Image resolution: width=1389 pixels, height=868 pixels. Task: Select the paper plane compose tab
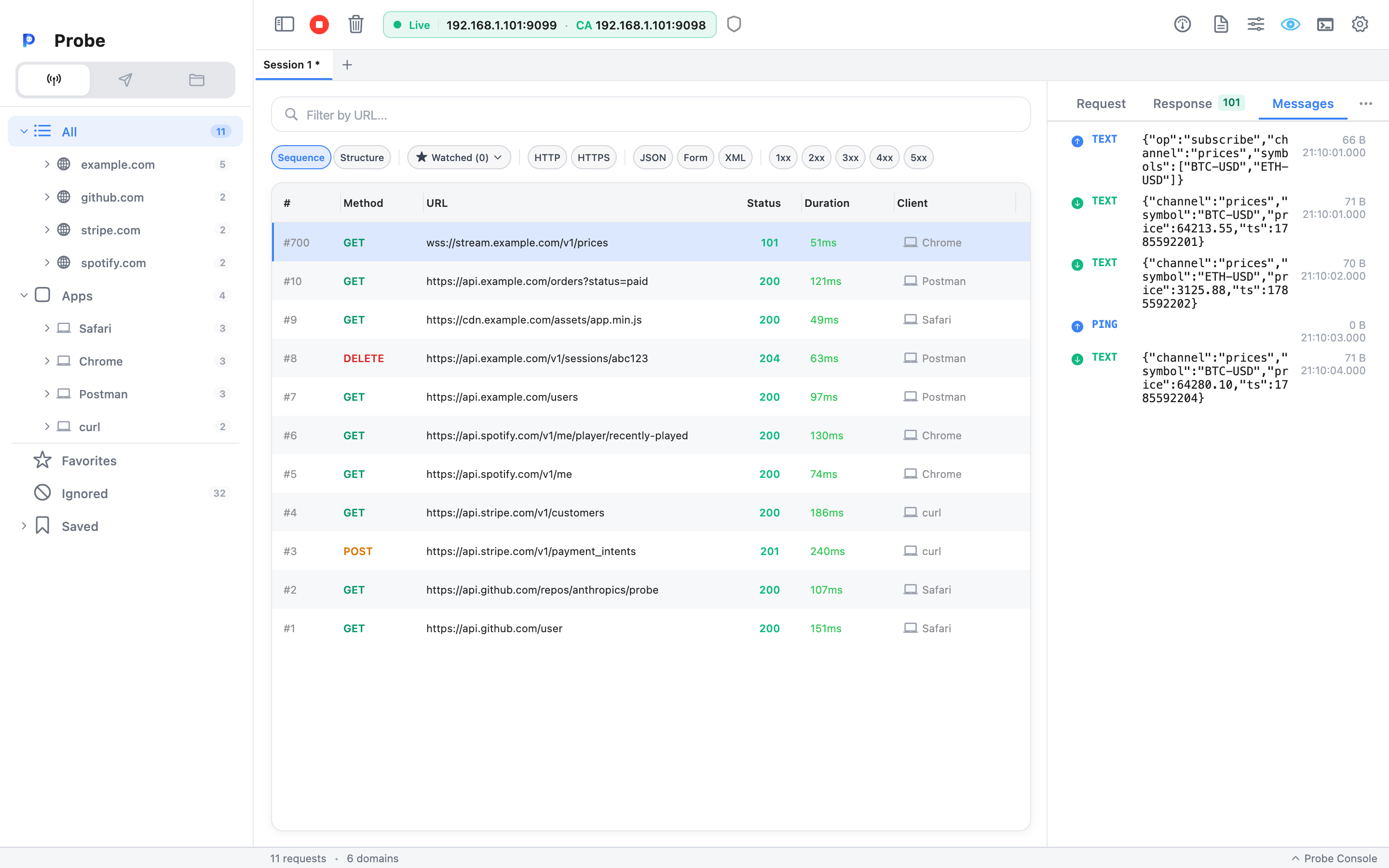125,80
